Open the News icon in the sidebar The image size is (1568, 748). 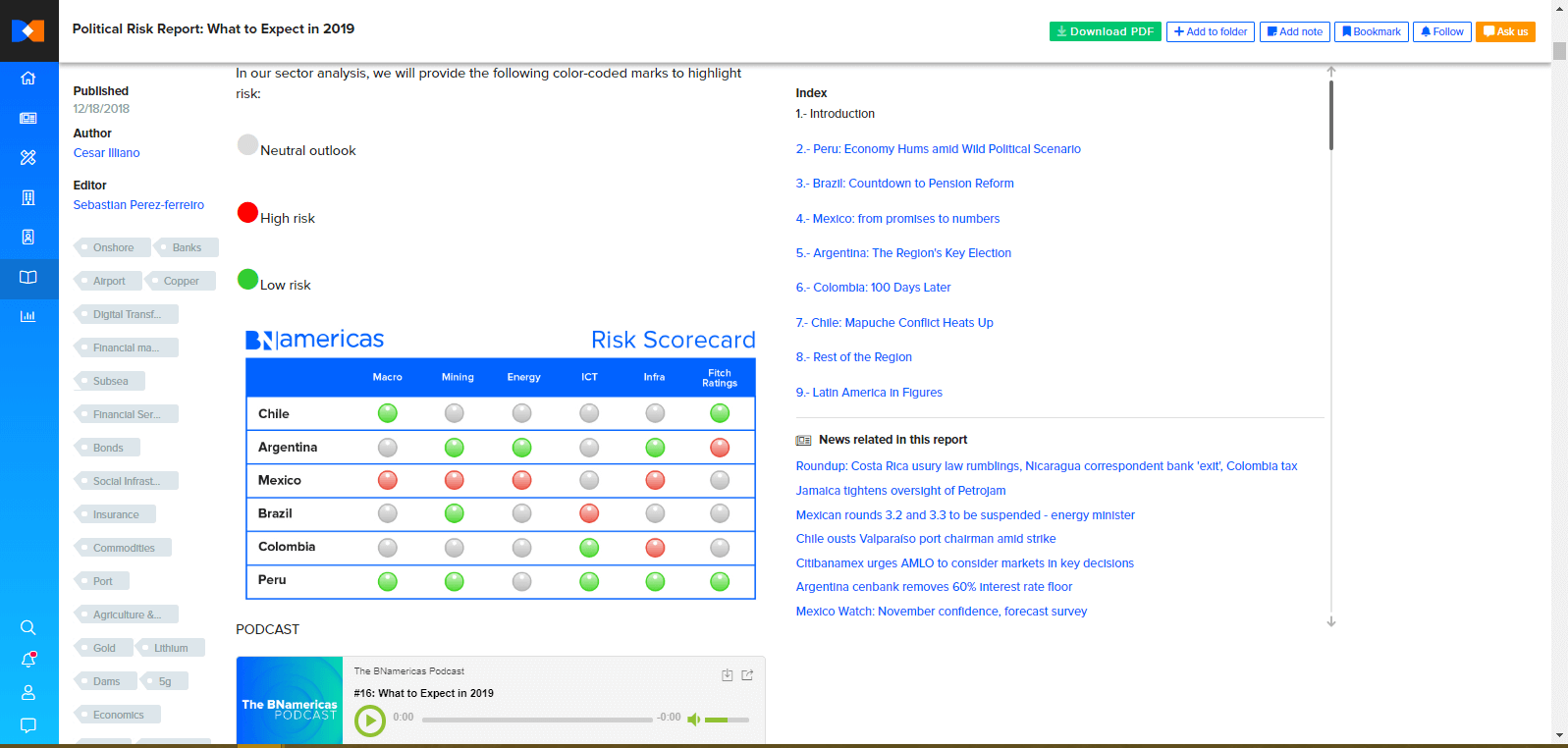click(28, 118)
